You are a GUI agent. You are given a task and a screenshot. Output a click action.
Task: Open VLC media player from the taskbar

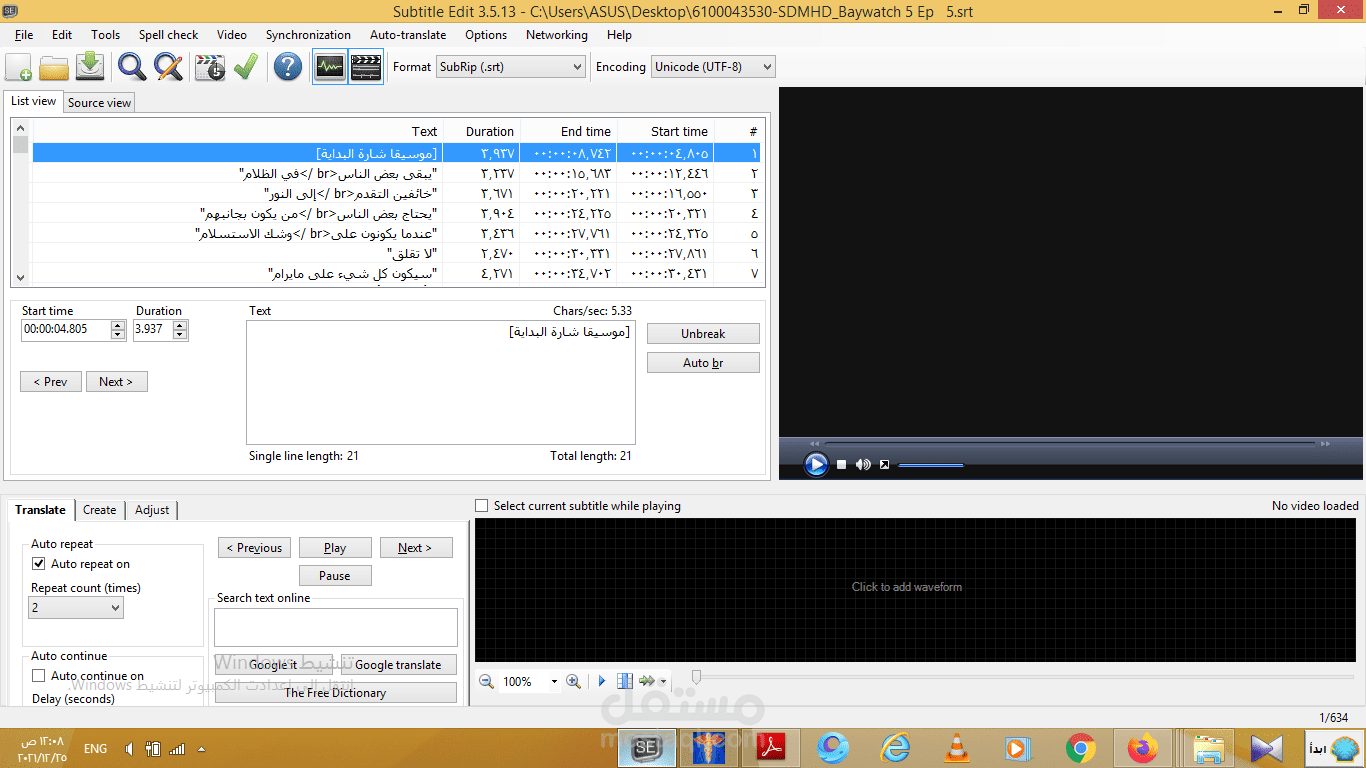click(x=957, y=747)
